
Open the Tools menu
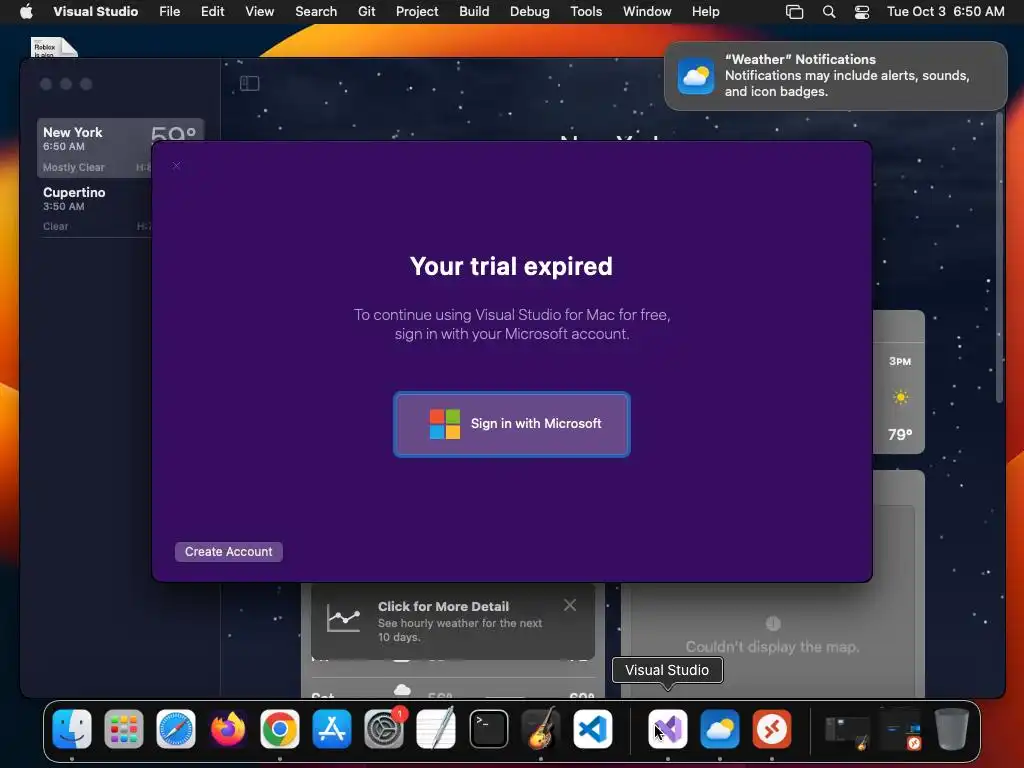(x=586, y=11)
